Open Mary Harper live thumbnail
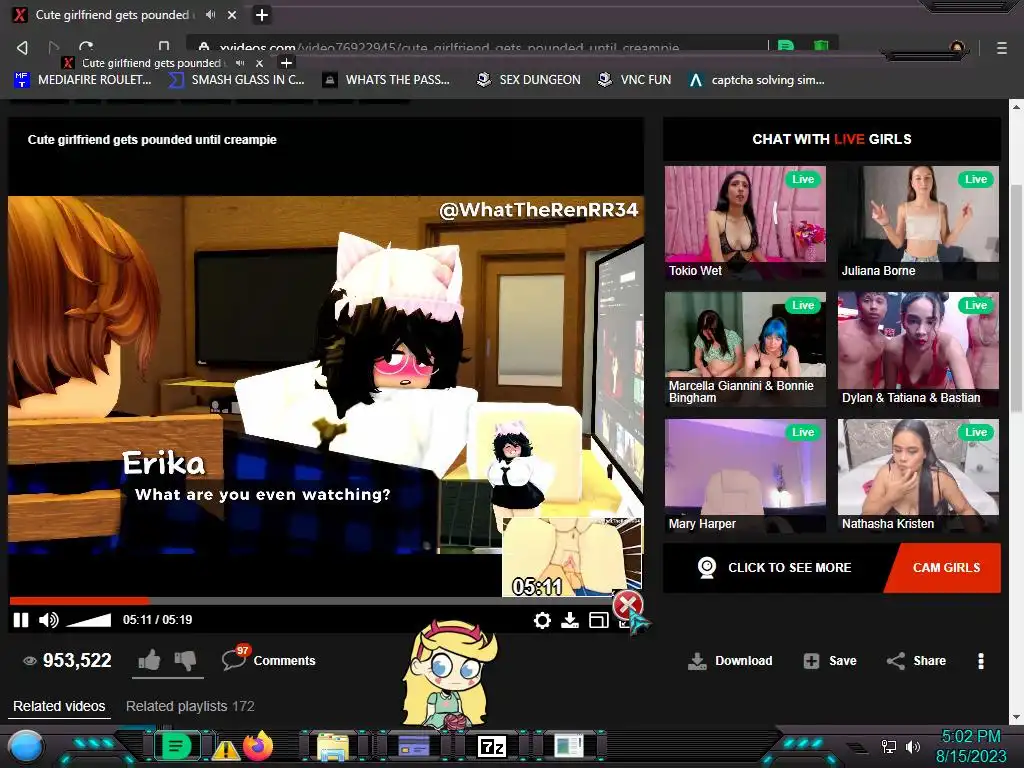Image resolution: width=1024 pixels, height=768 pixels. tap(745, 475)
